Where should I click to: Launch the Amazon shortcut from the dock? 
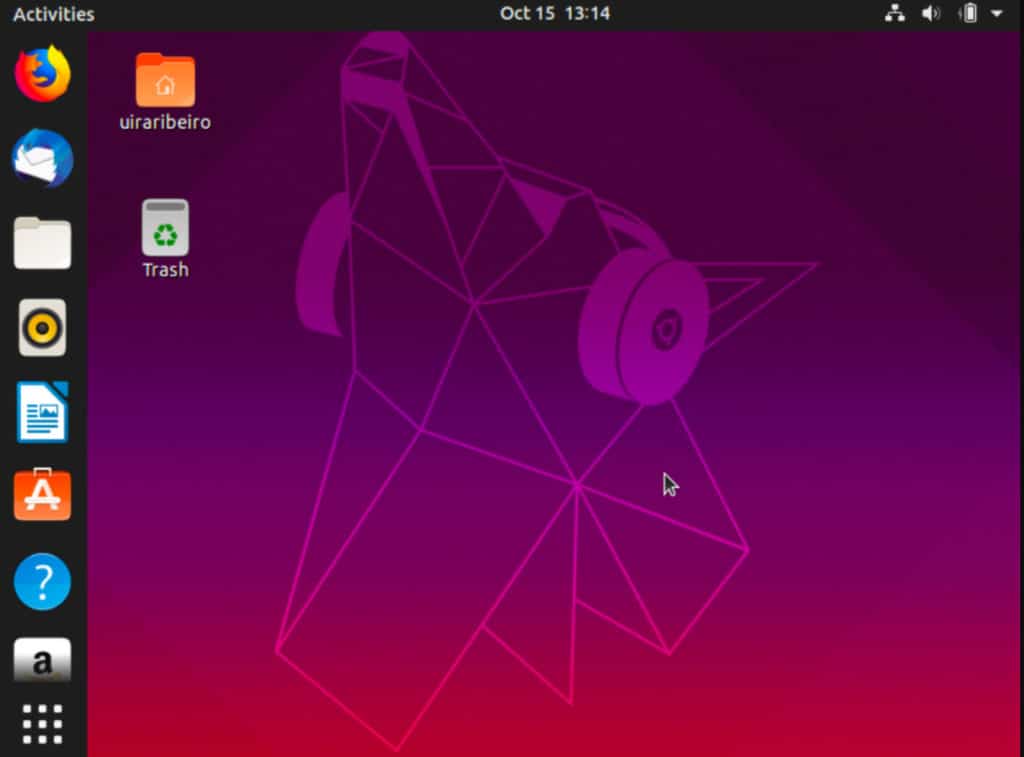41,660
